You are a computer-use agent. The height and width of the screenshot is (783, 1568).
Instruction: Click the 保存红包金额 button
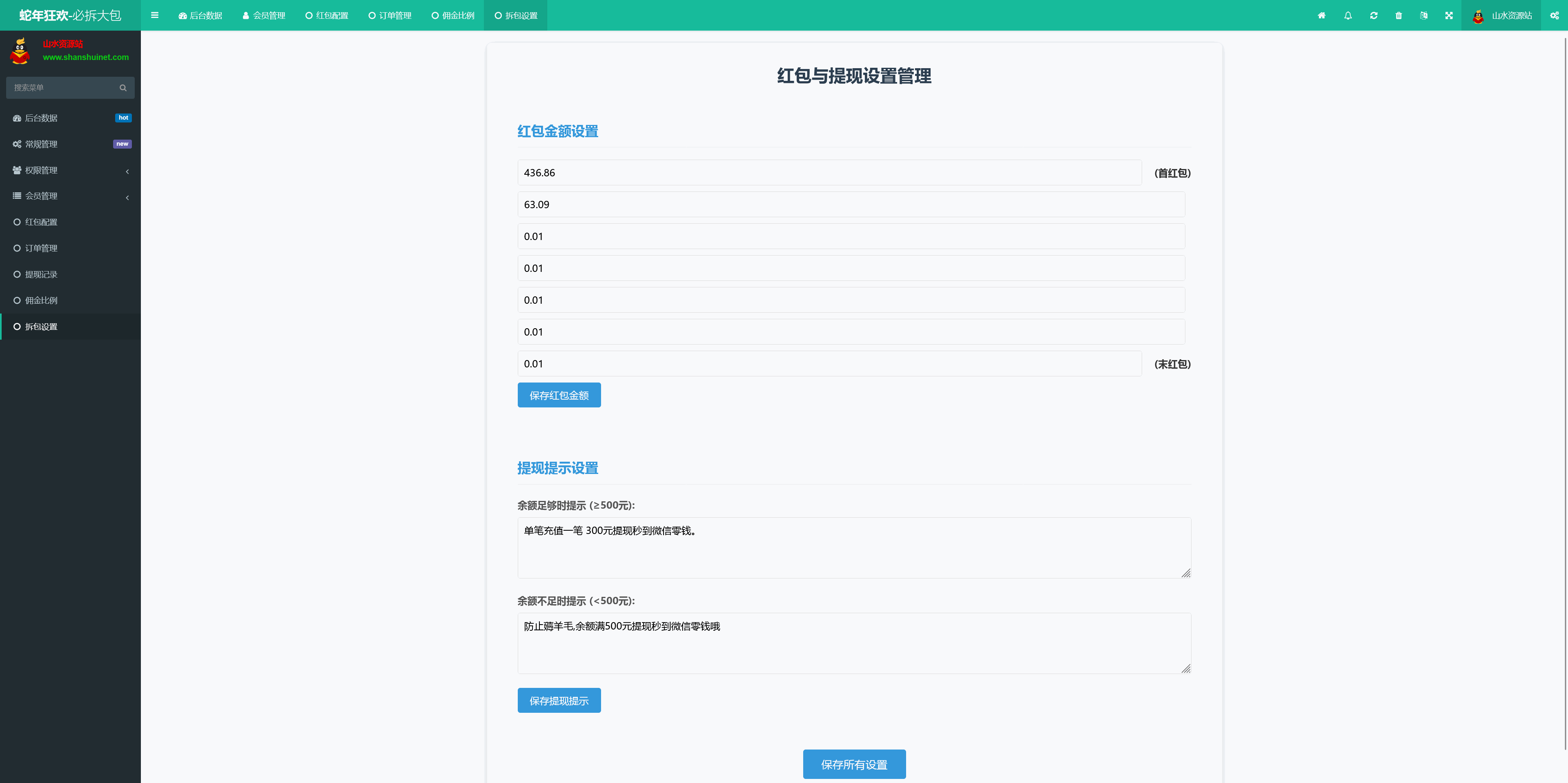[559, 395]
